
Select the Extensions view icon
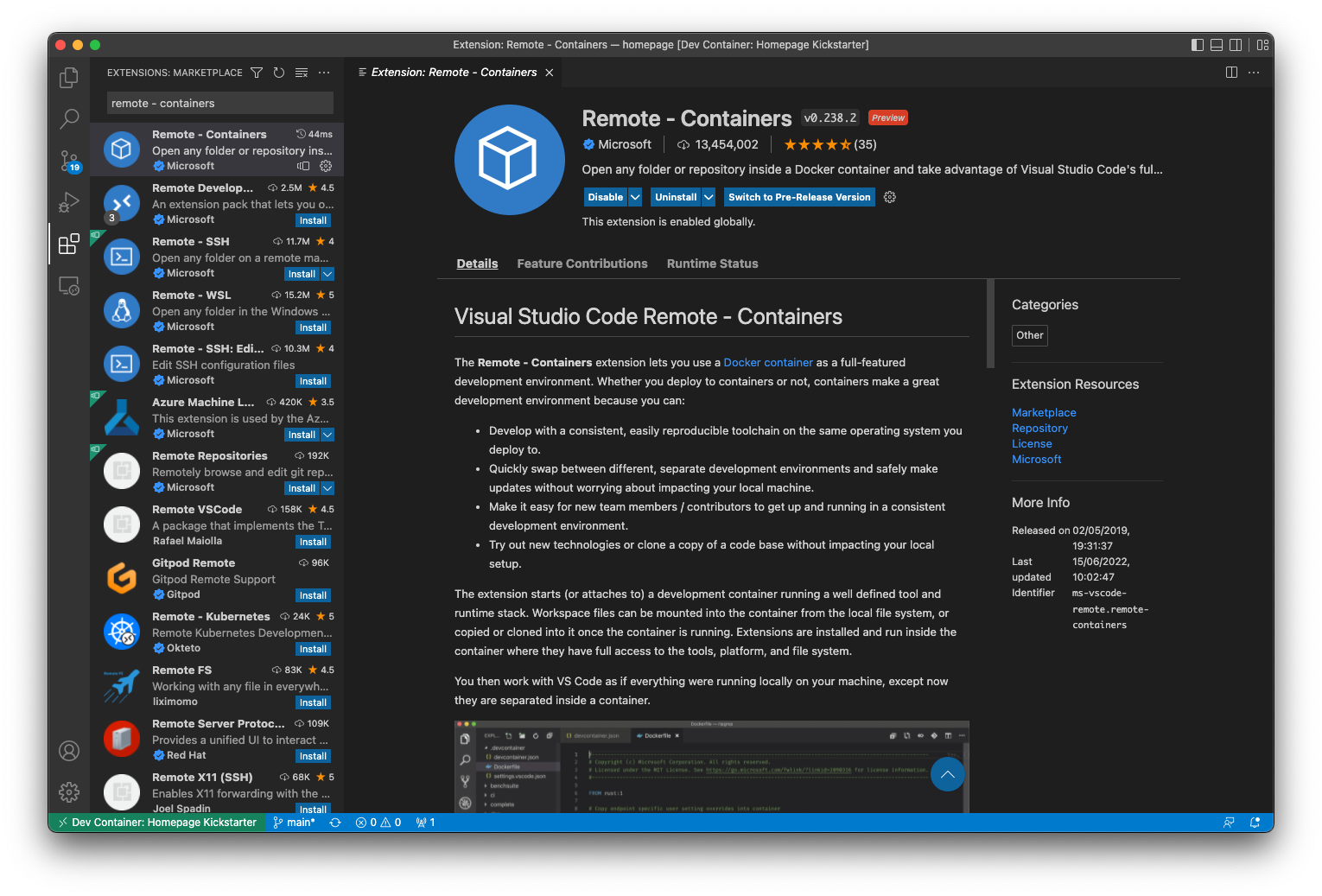click(69, 244)
